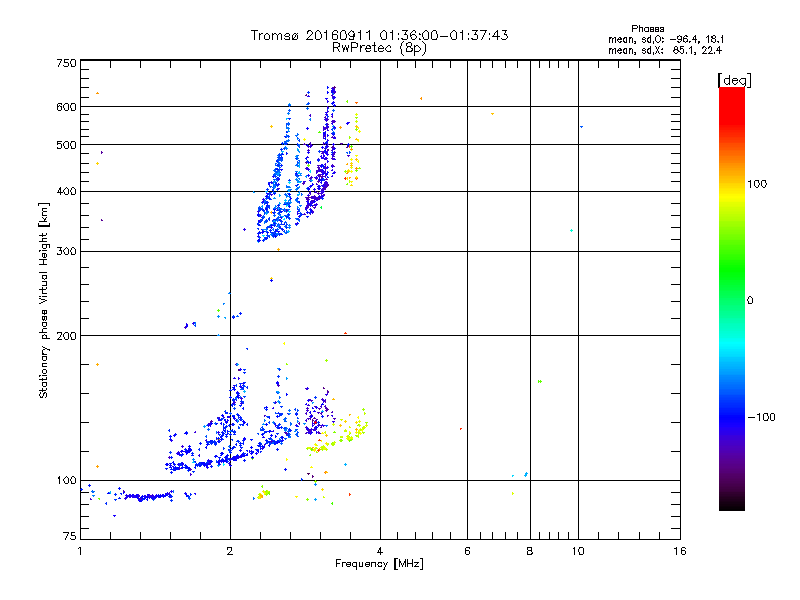800x600 pixels.
Task: Click colorbar tick label '-100'
Action: pos(761,417)
